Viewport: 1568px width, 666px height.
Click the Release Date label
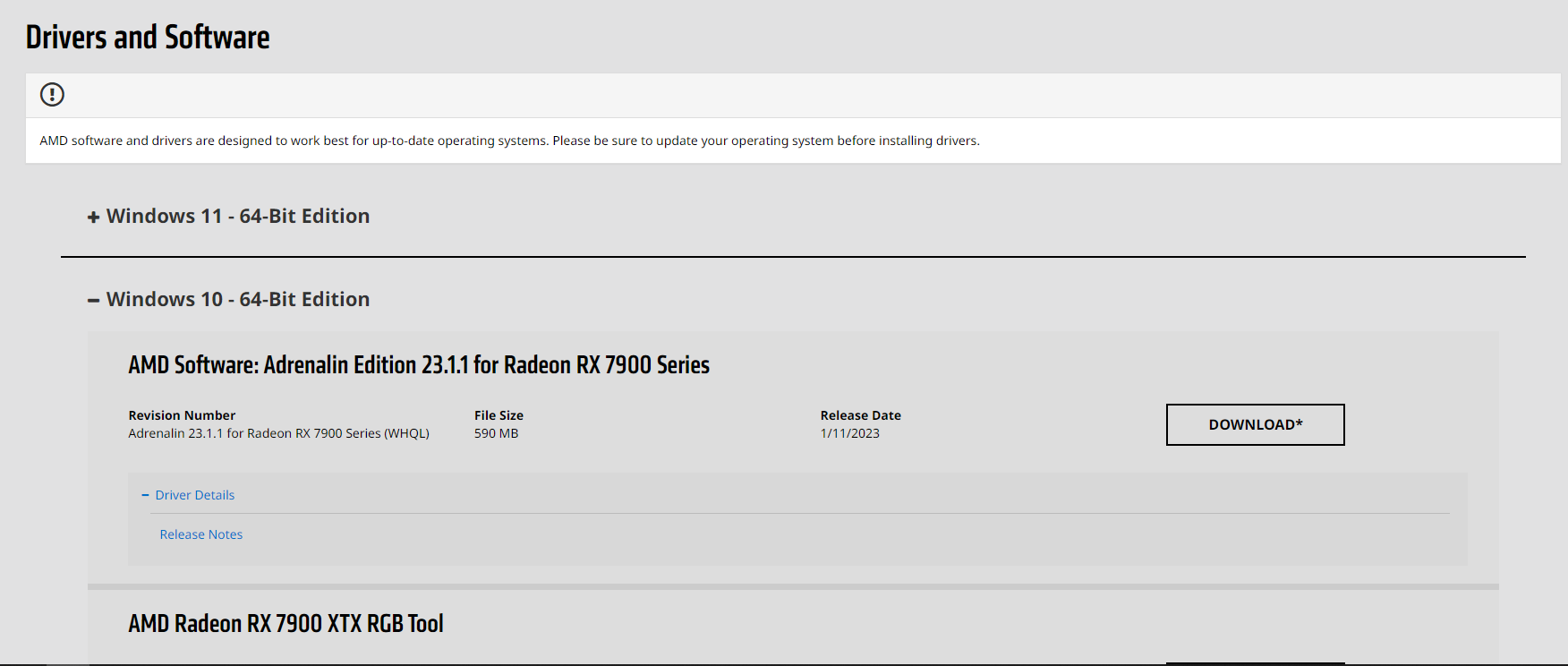coord(860,415)
